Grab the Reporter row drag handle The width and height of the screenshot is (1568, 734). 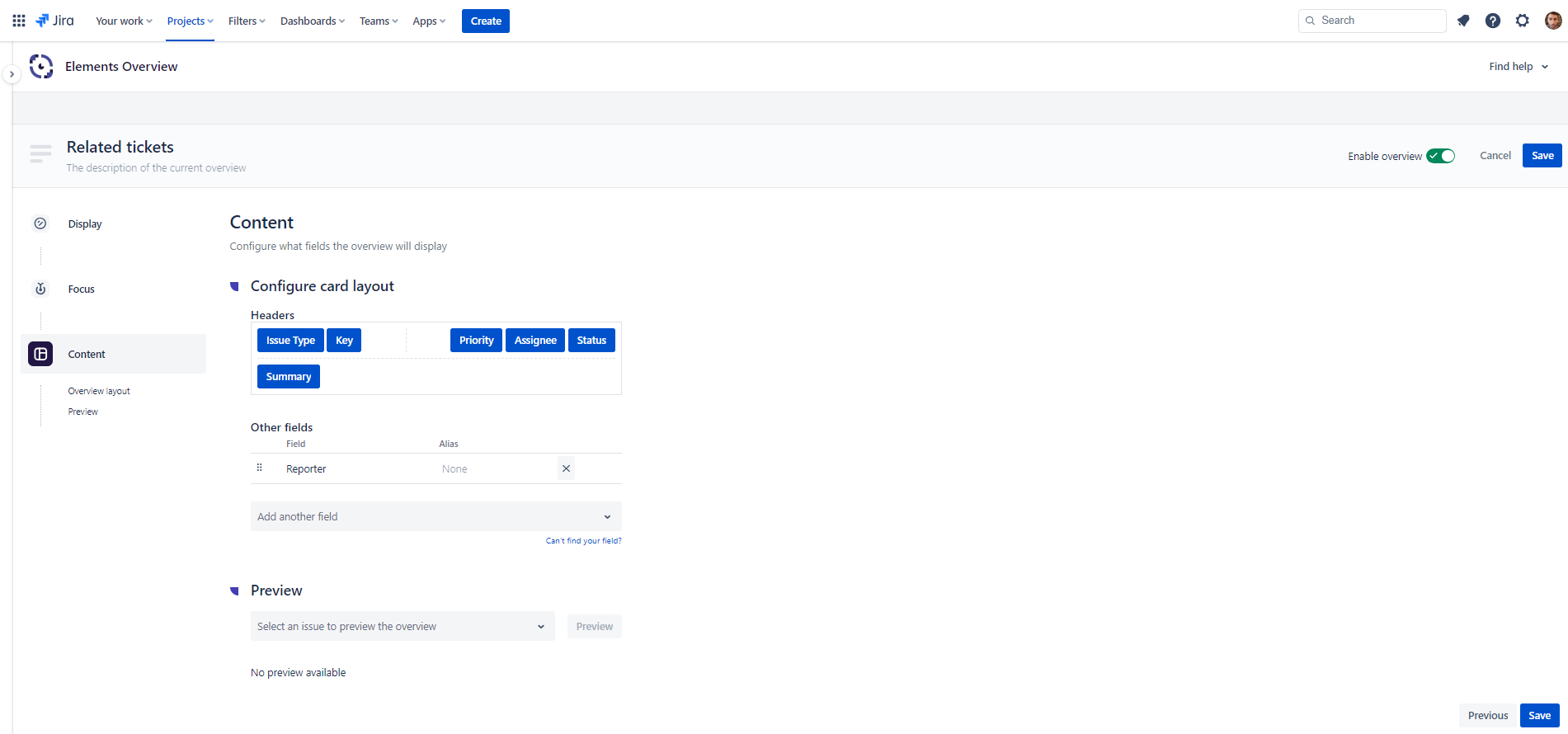pos(260,468)
